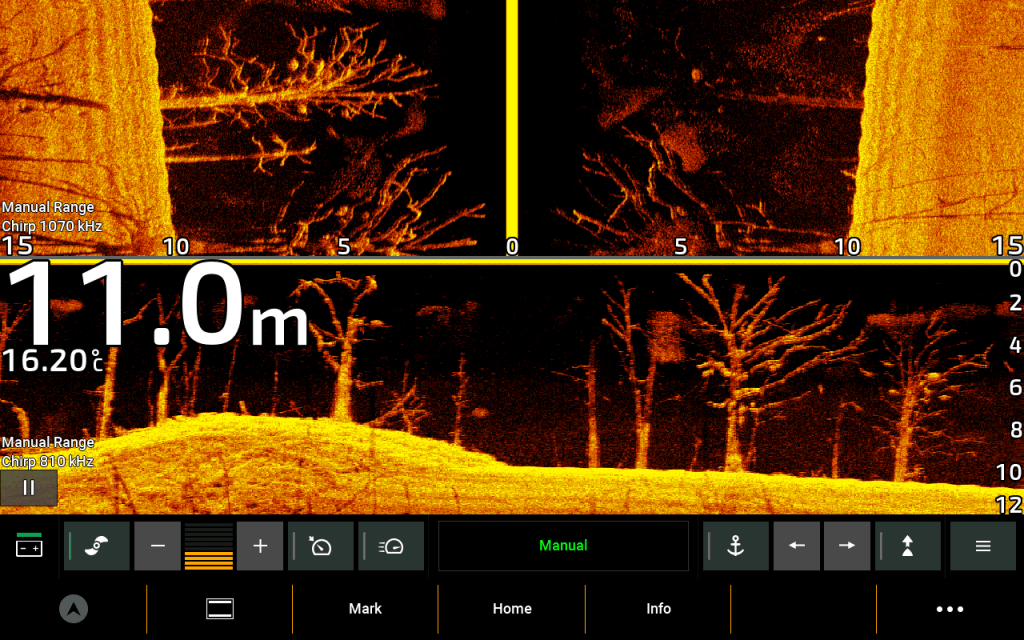Image resolution: width=1024 pixels, height=640 pixels.
Task: Pause the sonar scrolling
Action: (x=29, y=488)
